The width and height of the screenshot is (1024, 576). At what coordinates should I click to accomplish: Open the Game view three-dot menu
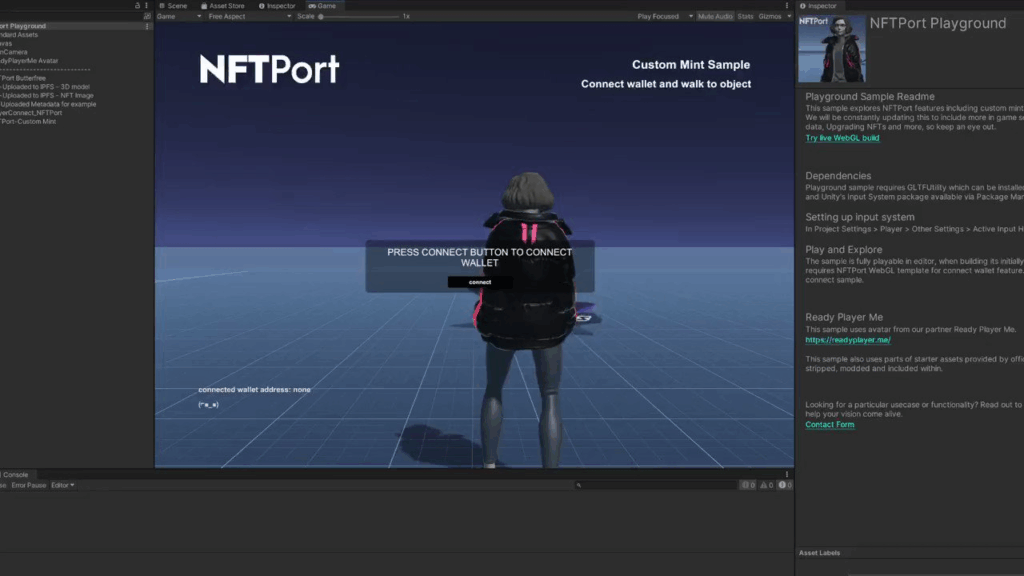click(787, 6)
